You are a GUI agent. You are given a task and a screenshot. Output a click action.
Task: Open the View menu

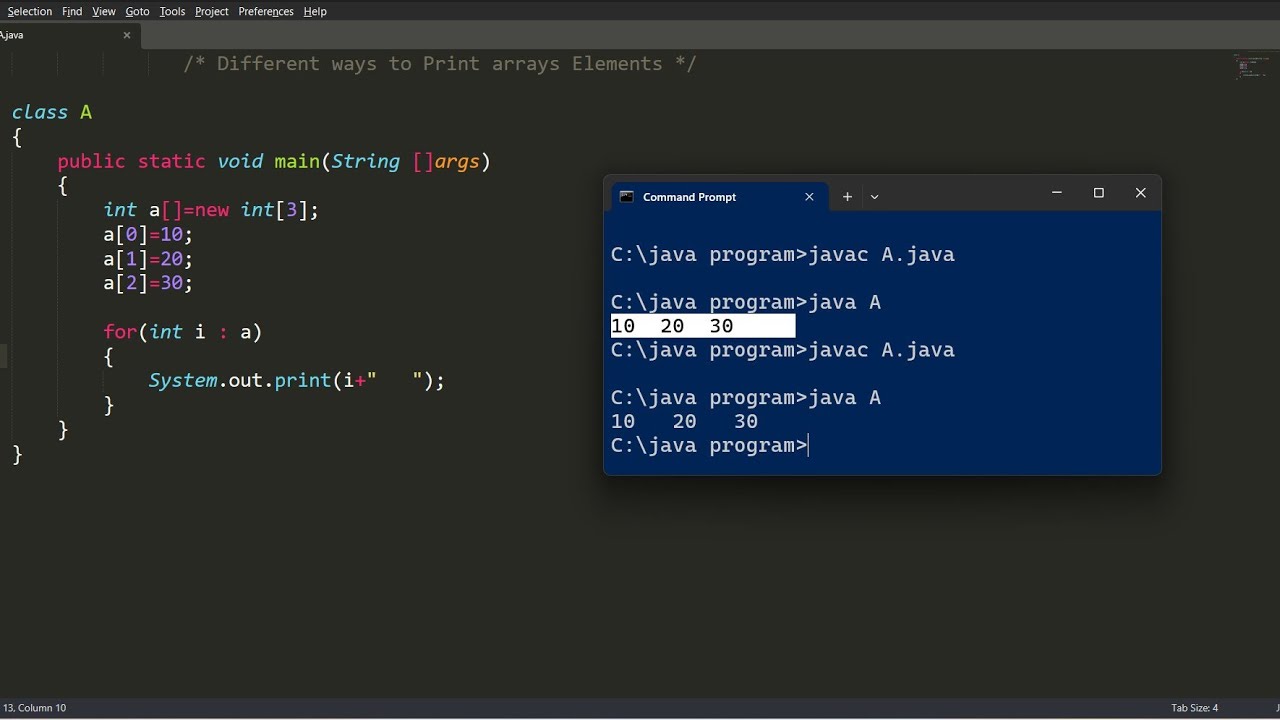[x=104, y=11]
